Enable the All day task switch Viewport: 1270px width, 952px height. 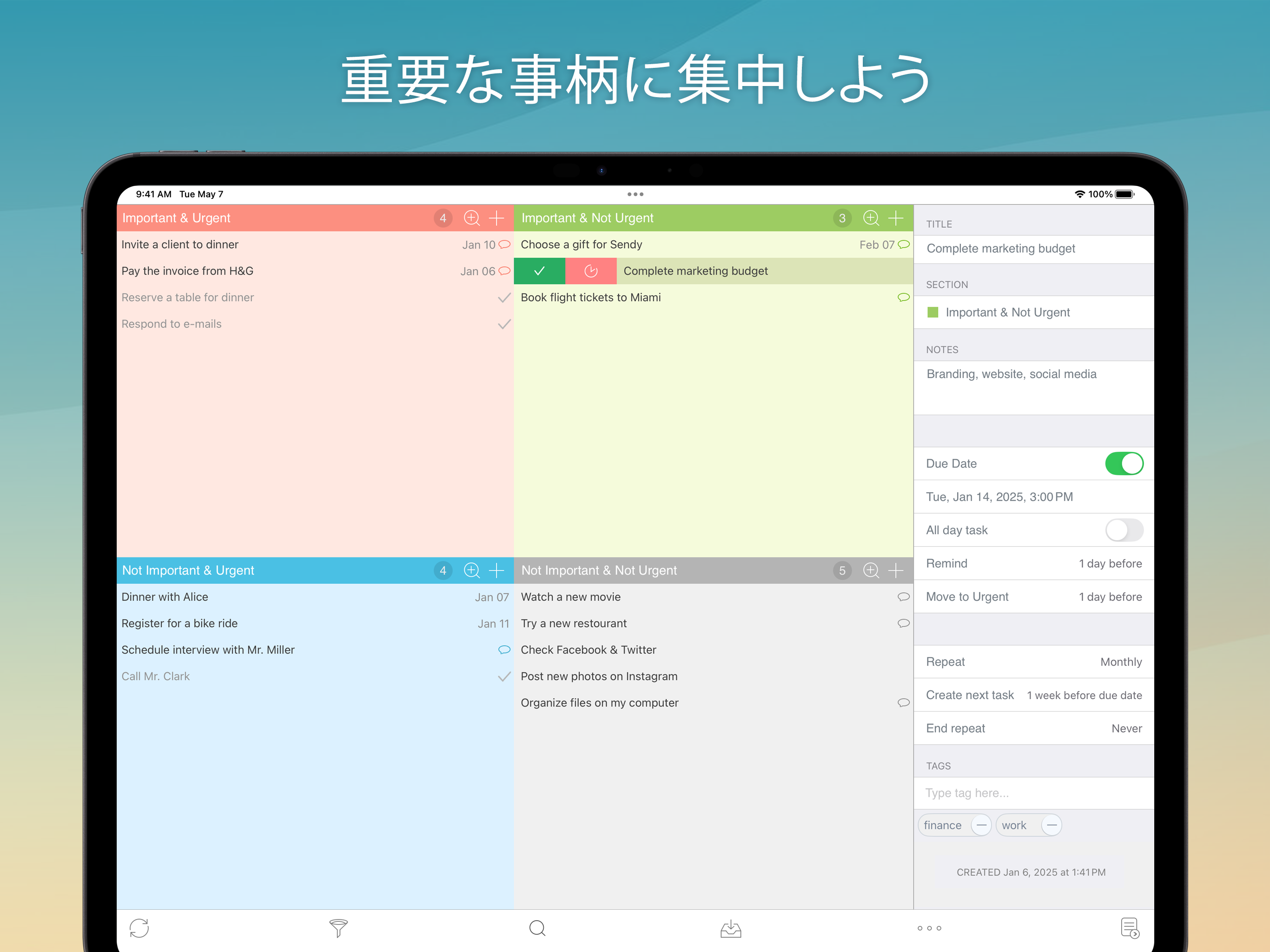click(x=1124, y=530)
